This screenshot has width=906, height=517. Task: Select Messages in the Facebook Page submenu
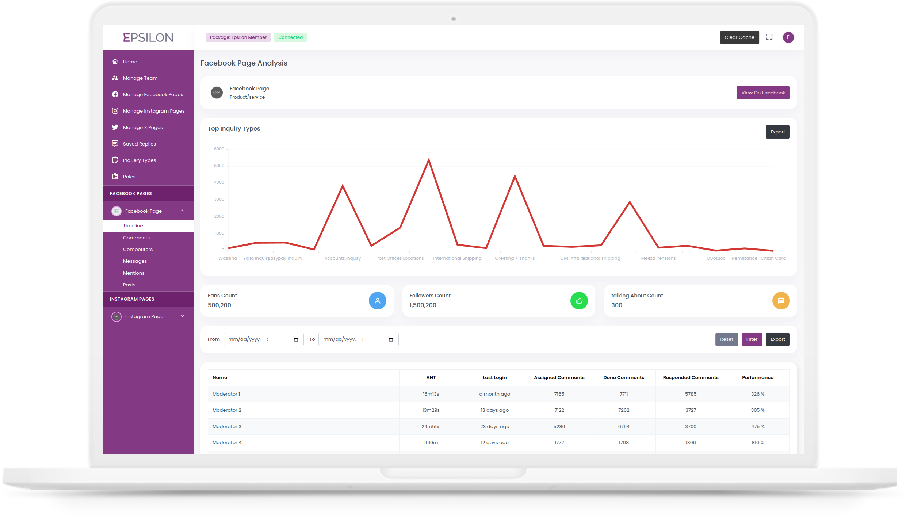coord(135,261)
